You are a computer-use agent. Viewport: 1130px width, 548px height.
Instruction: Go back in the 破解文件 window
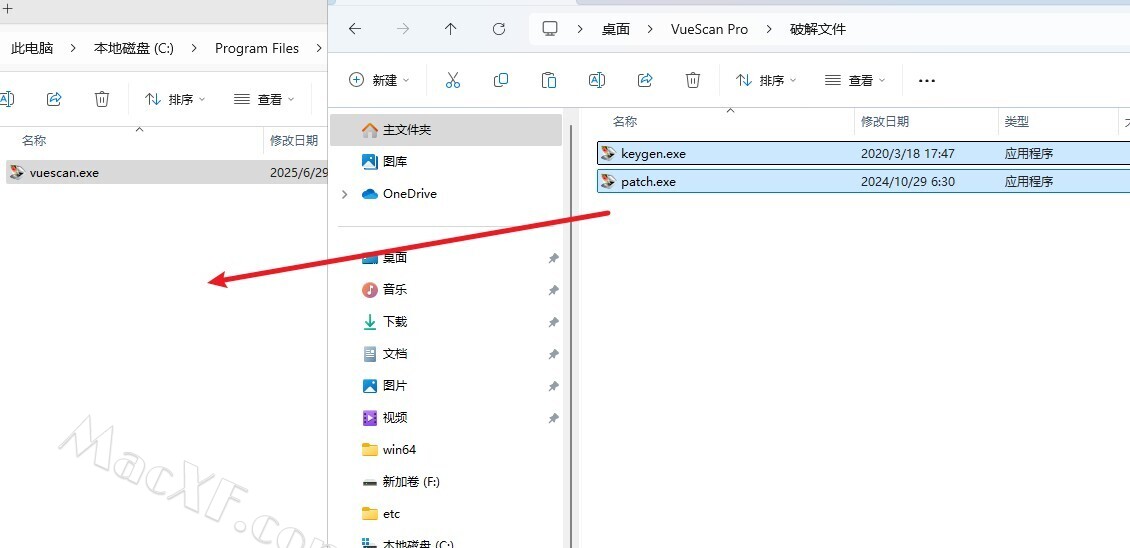355,29
